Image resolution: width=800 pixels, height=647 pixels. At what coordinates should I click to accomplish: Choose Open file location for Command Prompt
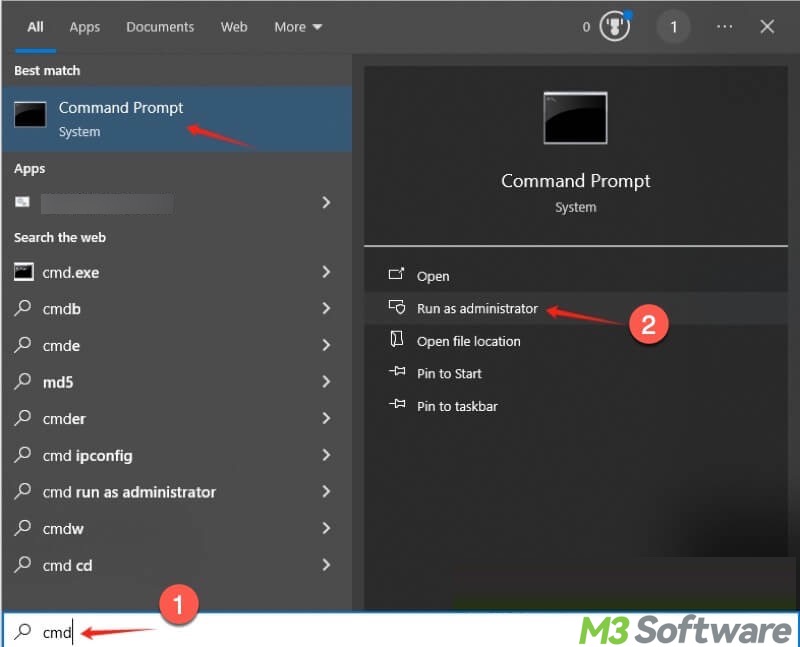tap(468, 341)
